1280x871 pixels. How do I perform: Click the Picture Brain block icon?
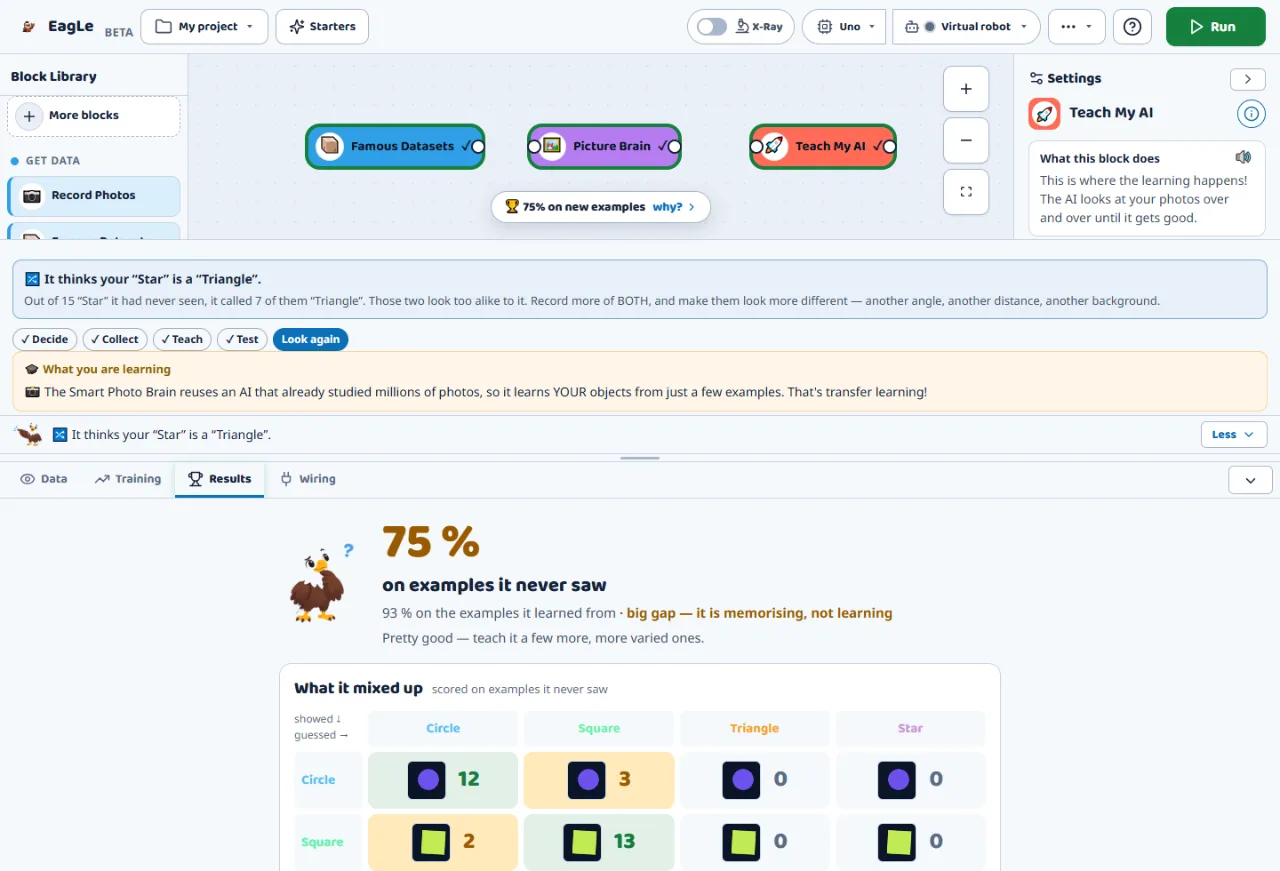click(x=552, y=146)
